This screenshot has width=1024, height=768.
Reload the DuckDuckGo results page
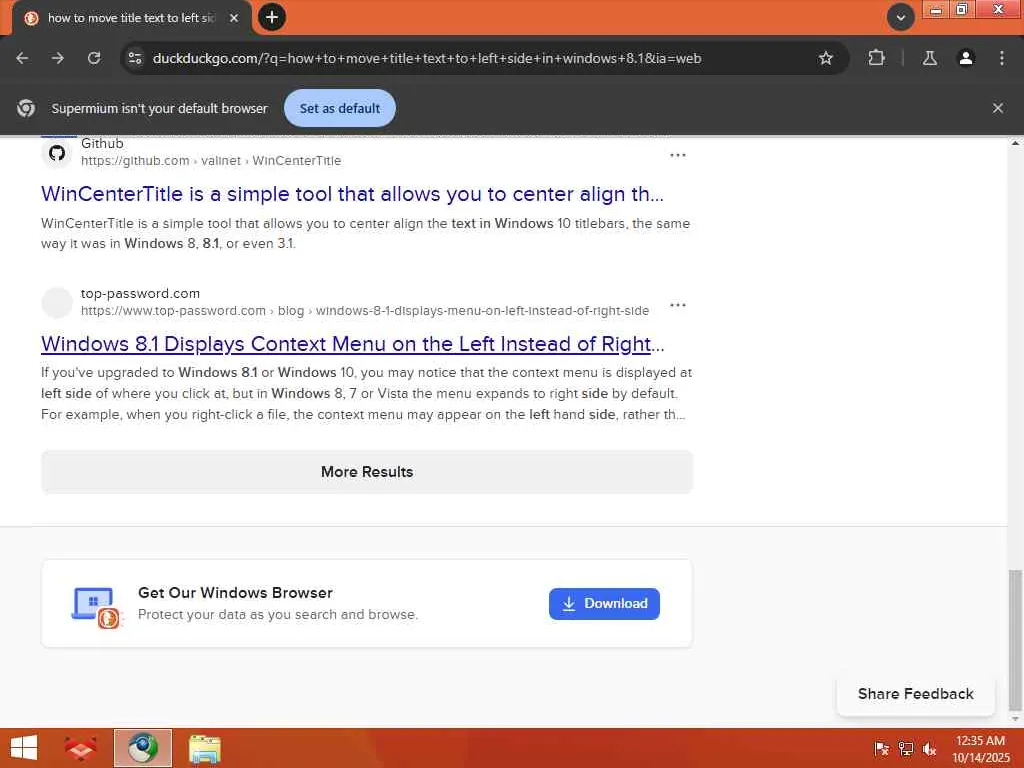click(94, 58)
